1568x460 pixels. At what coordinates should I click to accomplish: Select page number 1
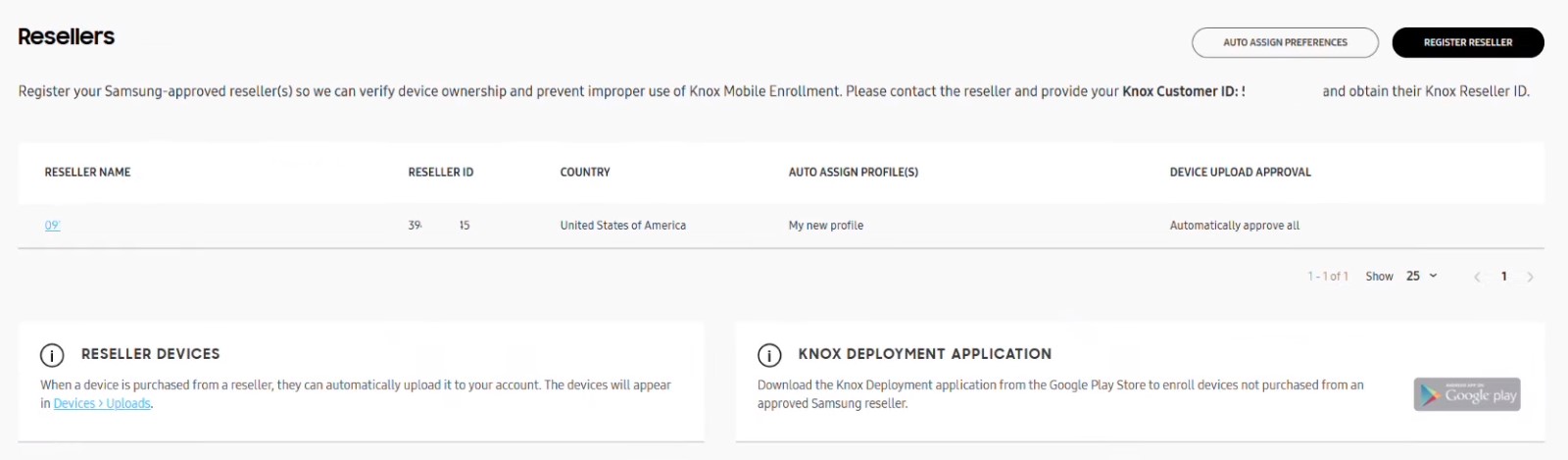[1504, 277]
